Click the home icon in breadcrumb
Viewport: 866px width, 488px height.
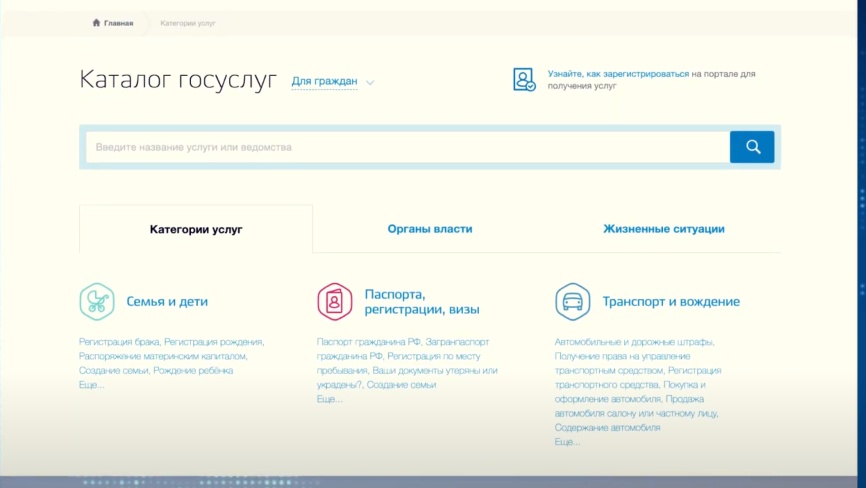click(x=96, y=23)
